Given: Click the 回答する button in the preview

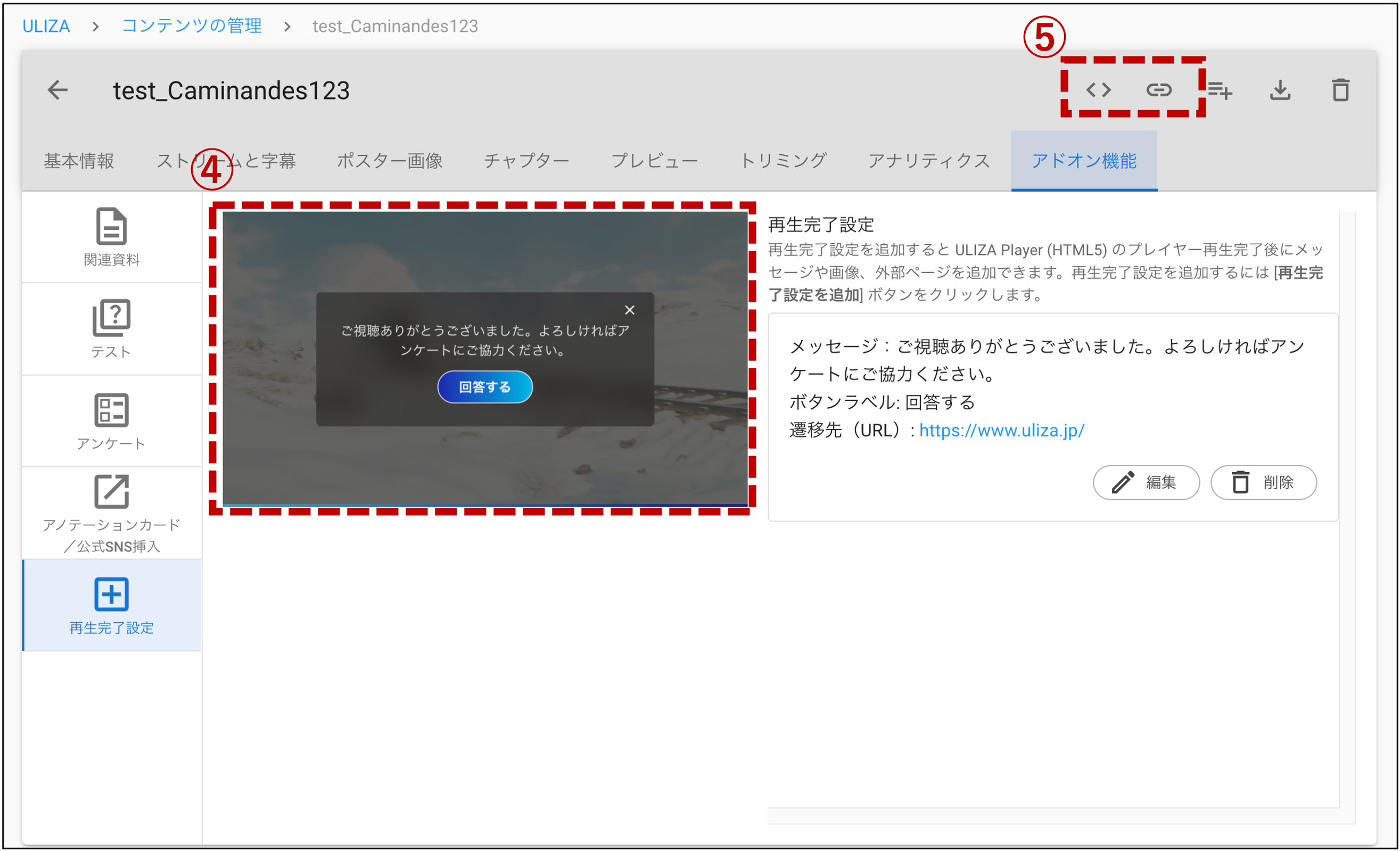Looking at the screenshot, I should tap(484, 387).
